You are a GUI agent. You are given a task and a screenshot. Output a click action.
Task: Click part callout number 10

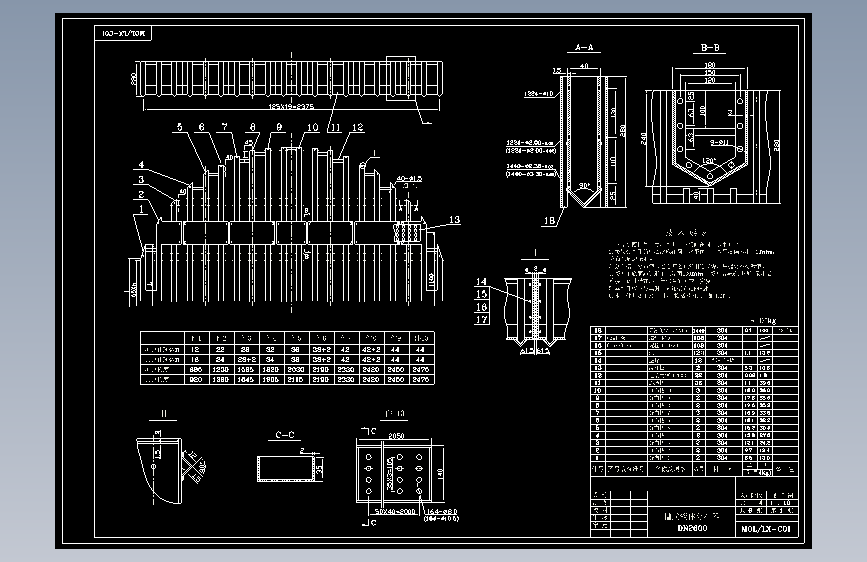point(312,127)
